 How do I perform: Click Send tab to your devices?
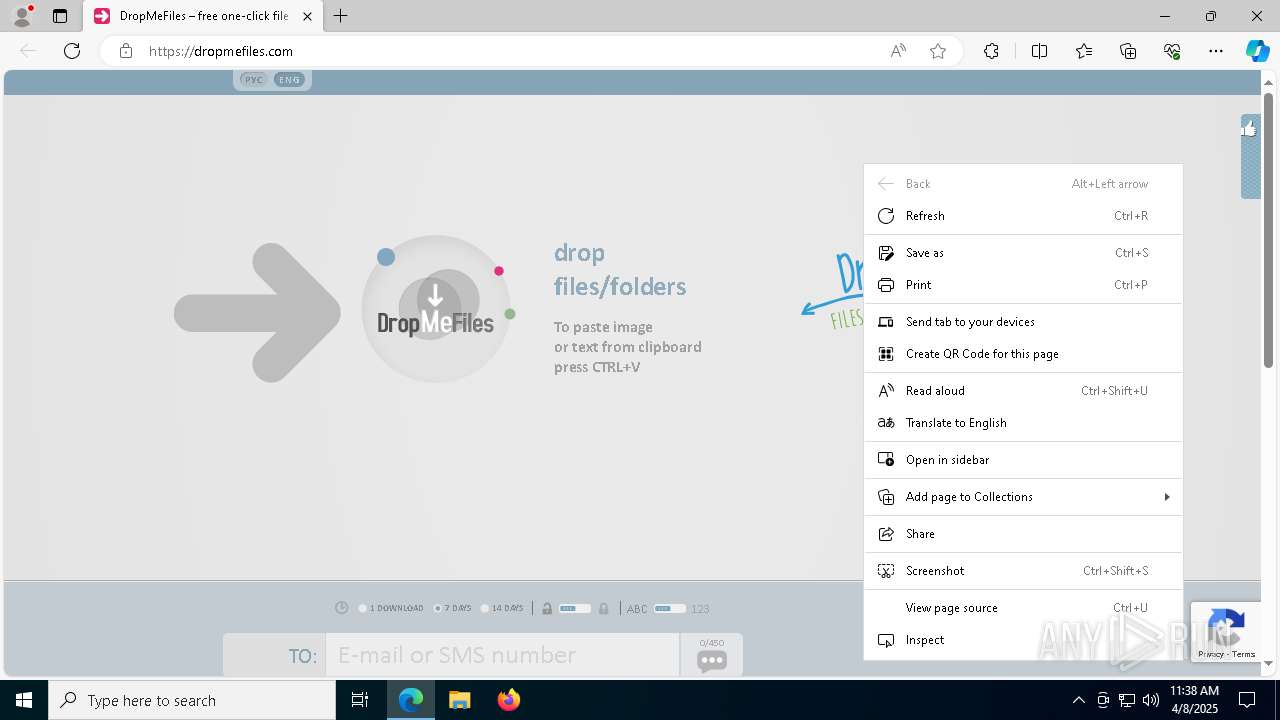click(x=1023, y=322)
